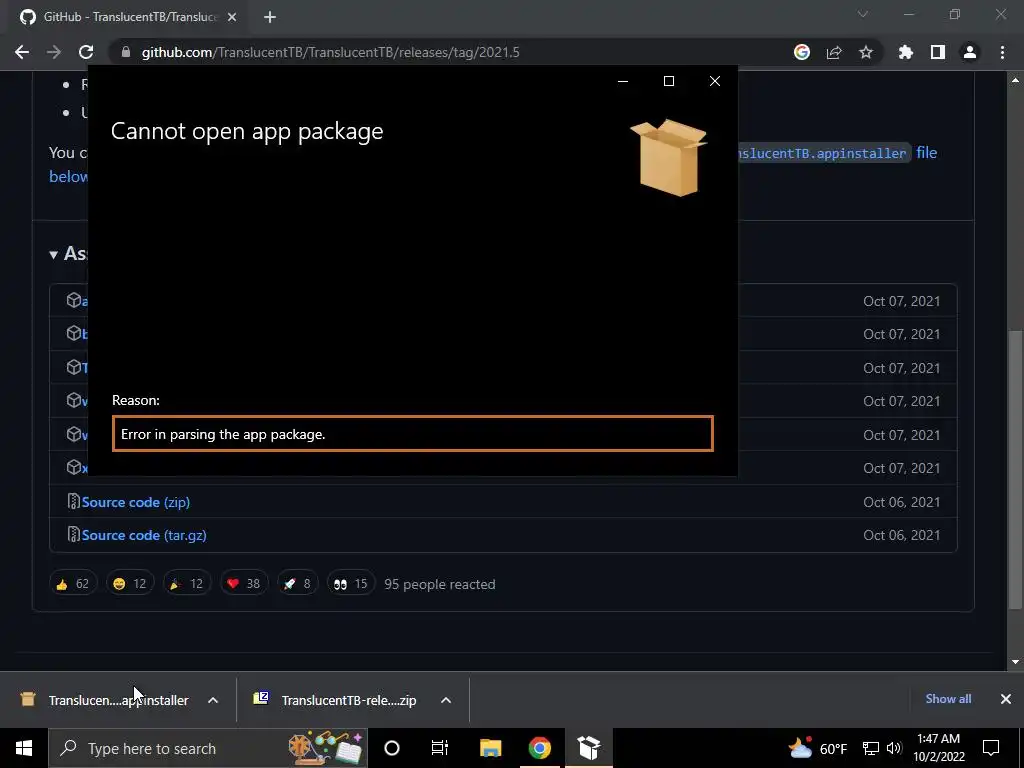This screenshot has width=1024, height=768.
Task: Open a new browser tab
Action: click(x=270, y=17)
